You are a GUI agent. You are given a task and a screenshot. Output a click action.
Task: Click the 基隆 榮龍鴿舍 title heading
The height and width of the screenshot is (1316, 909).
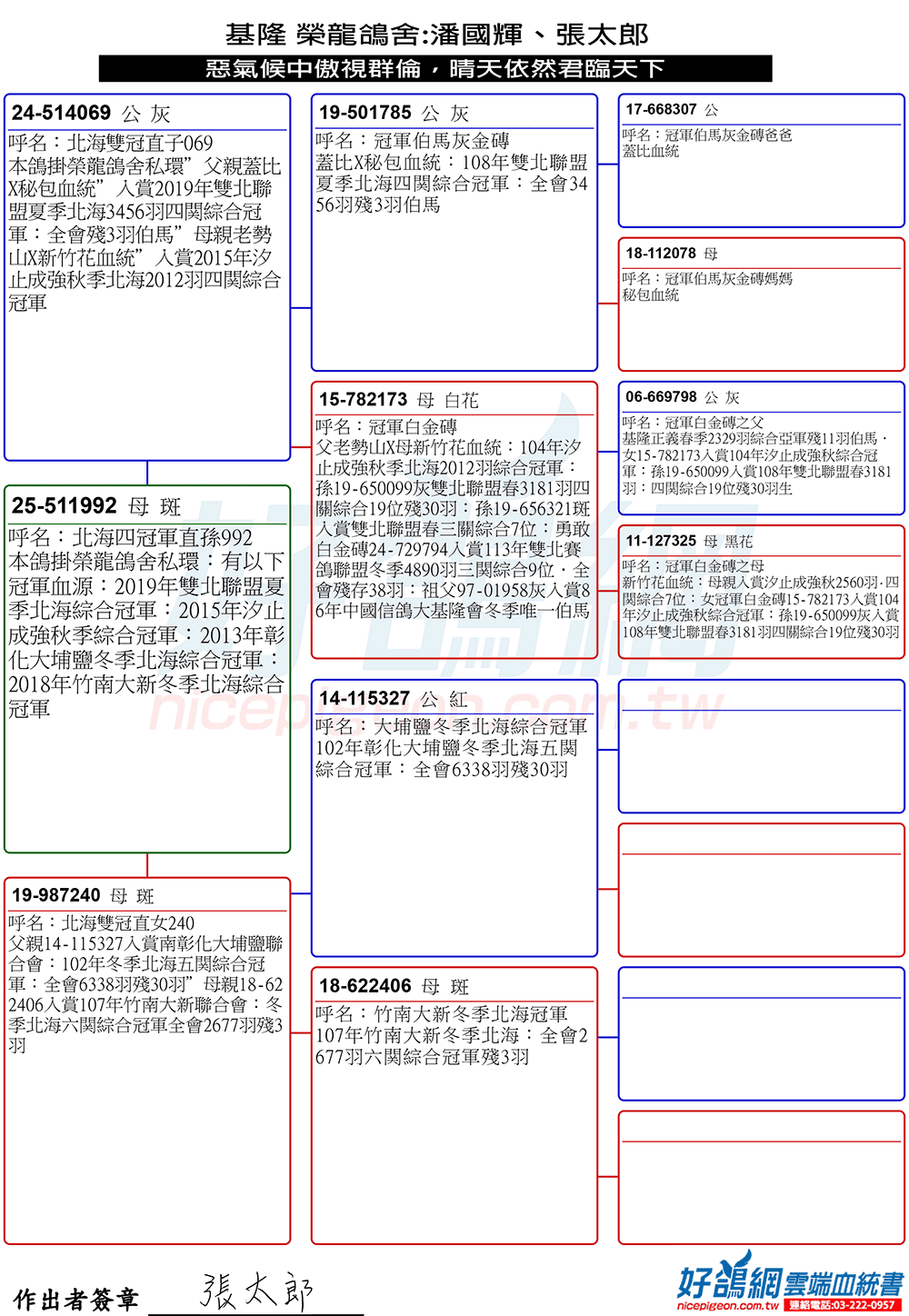[x=436, y=35]
